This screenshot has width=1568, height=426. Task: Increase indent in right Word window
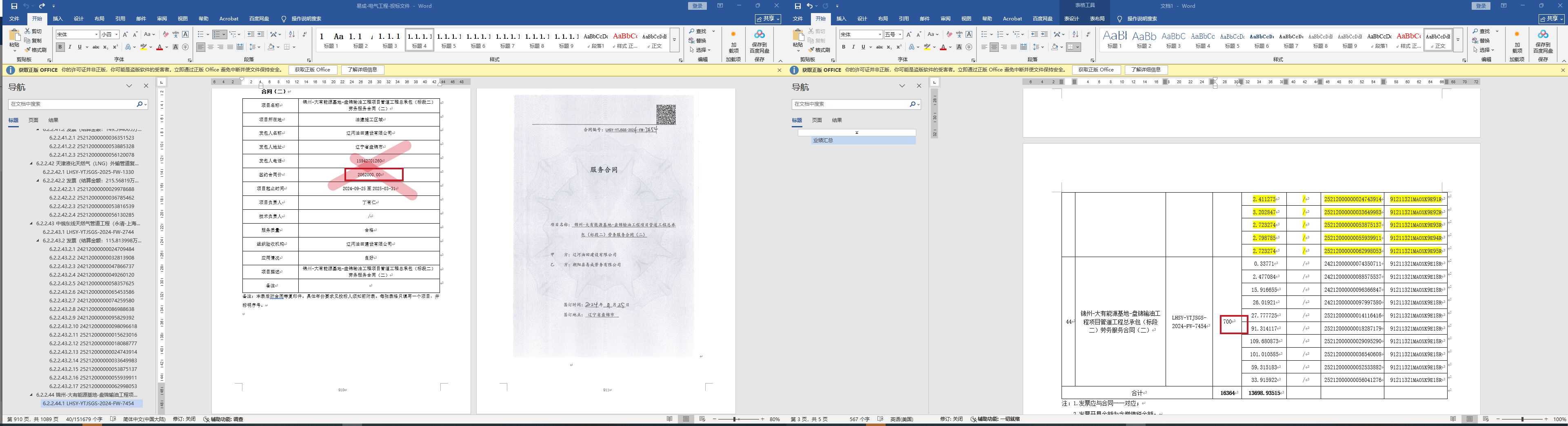click(x=1044, y=35)
